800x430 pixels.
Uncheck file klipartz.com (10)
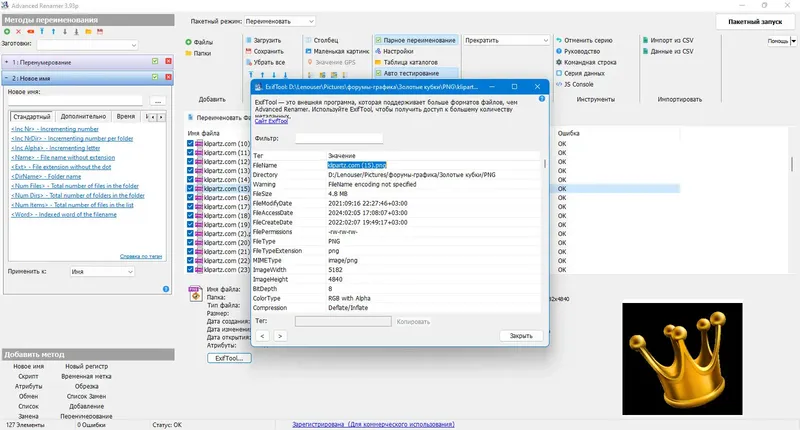point(190,143)
